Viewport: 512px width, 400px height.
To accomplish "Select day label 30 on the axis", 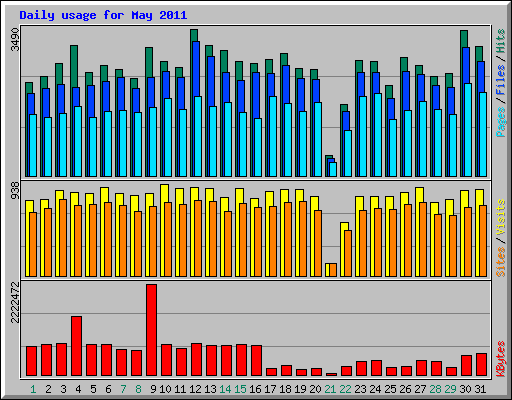I will tap(465, 389).
